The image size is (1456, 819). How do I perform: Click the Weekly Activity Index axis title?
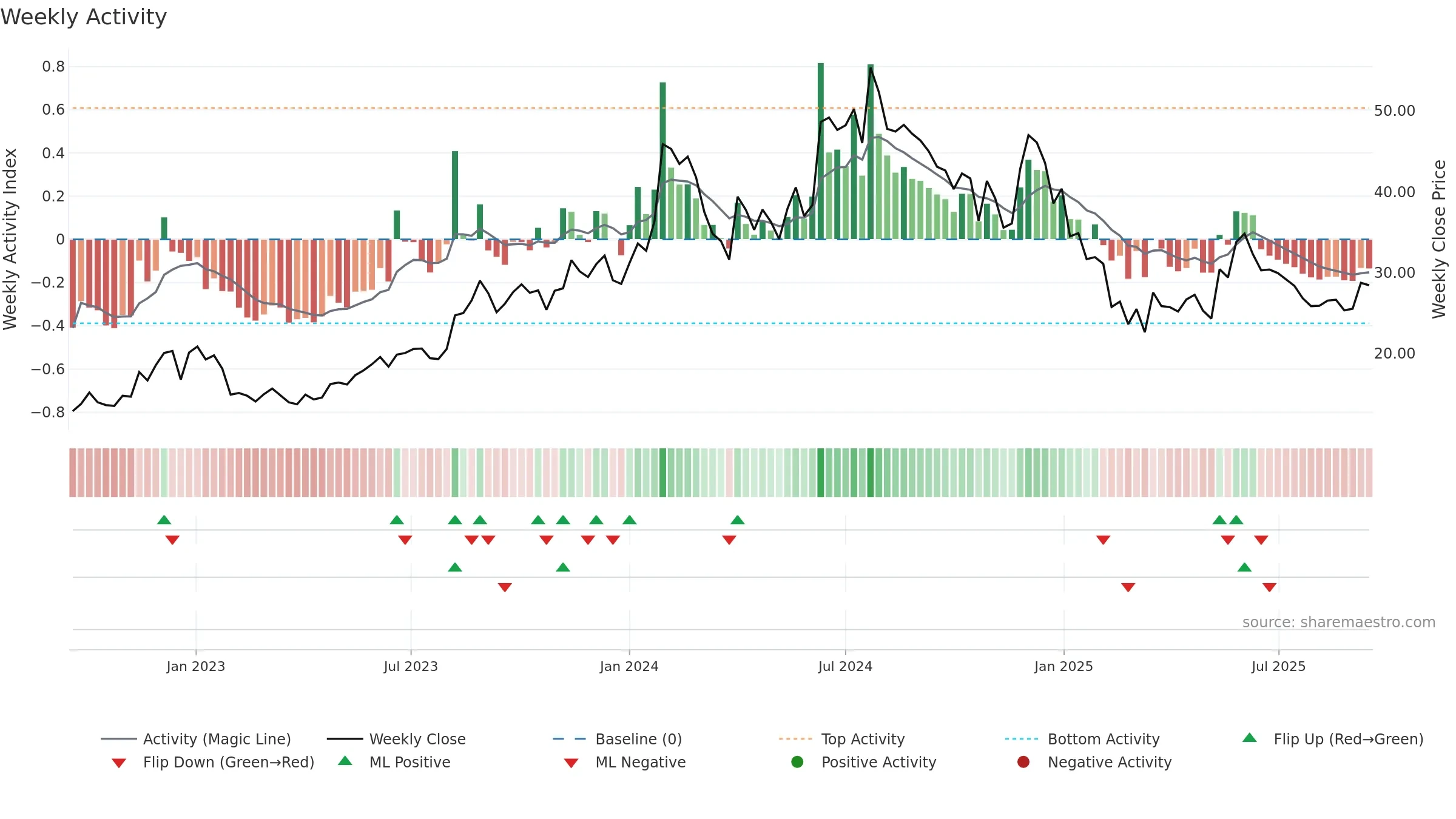10,239
